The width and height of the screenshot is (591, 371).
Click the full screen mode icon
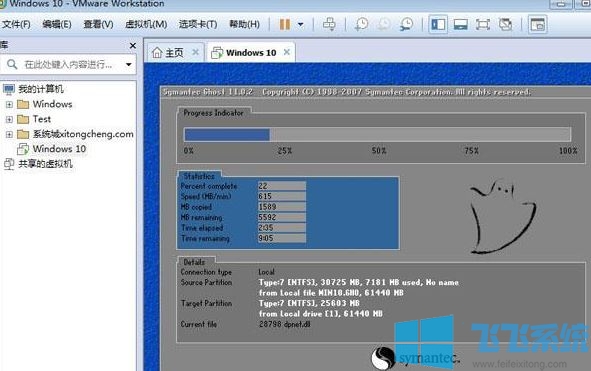pos(483,25)
